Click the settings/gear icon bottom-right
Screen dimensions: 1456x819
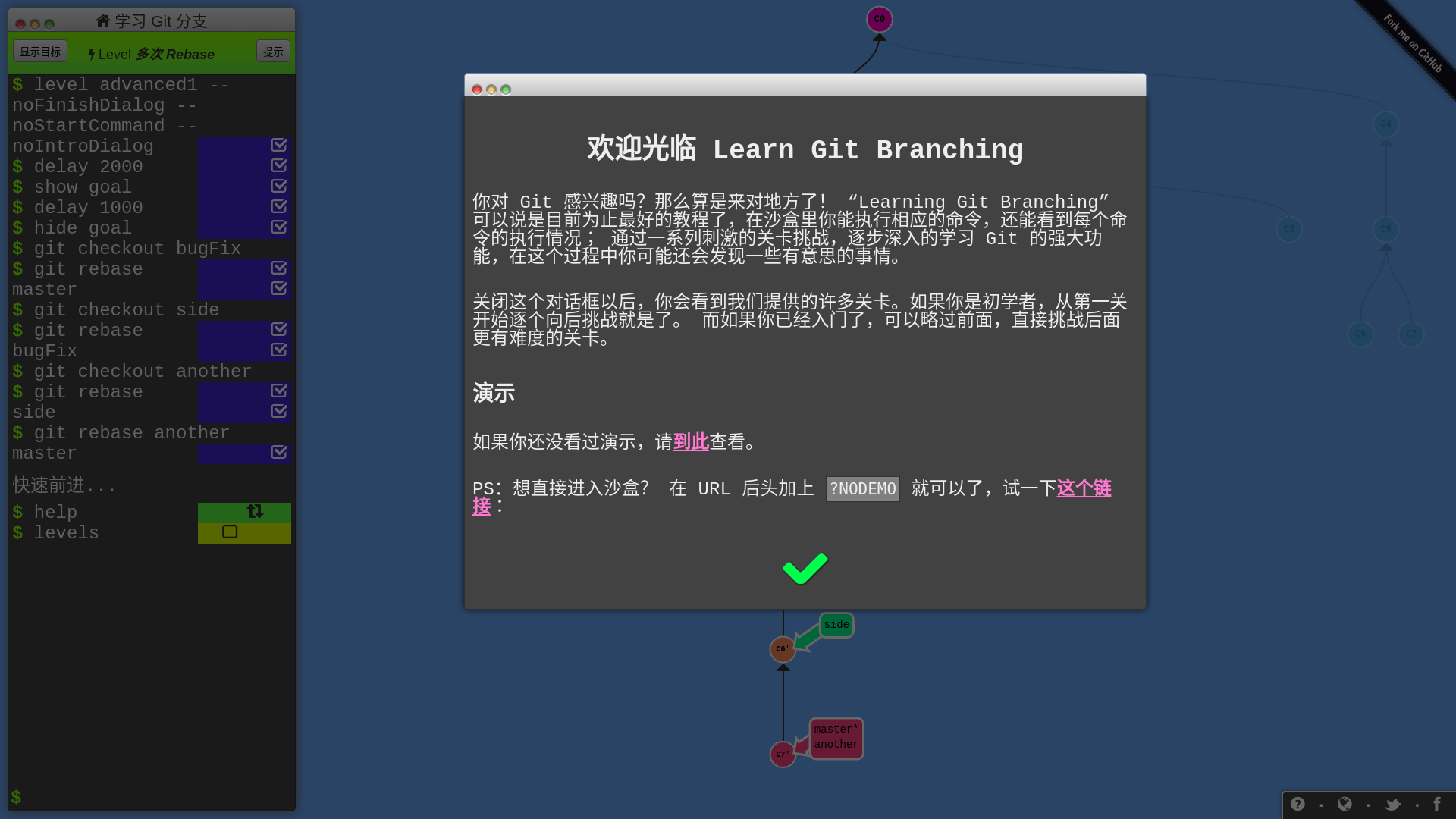coord(1345,804)
